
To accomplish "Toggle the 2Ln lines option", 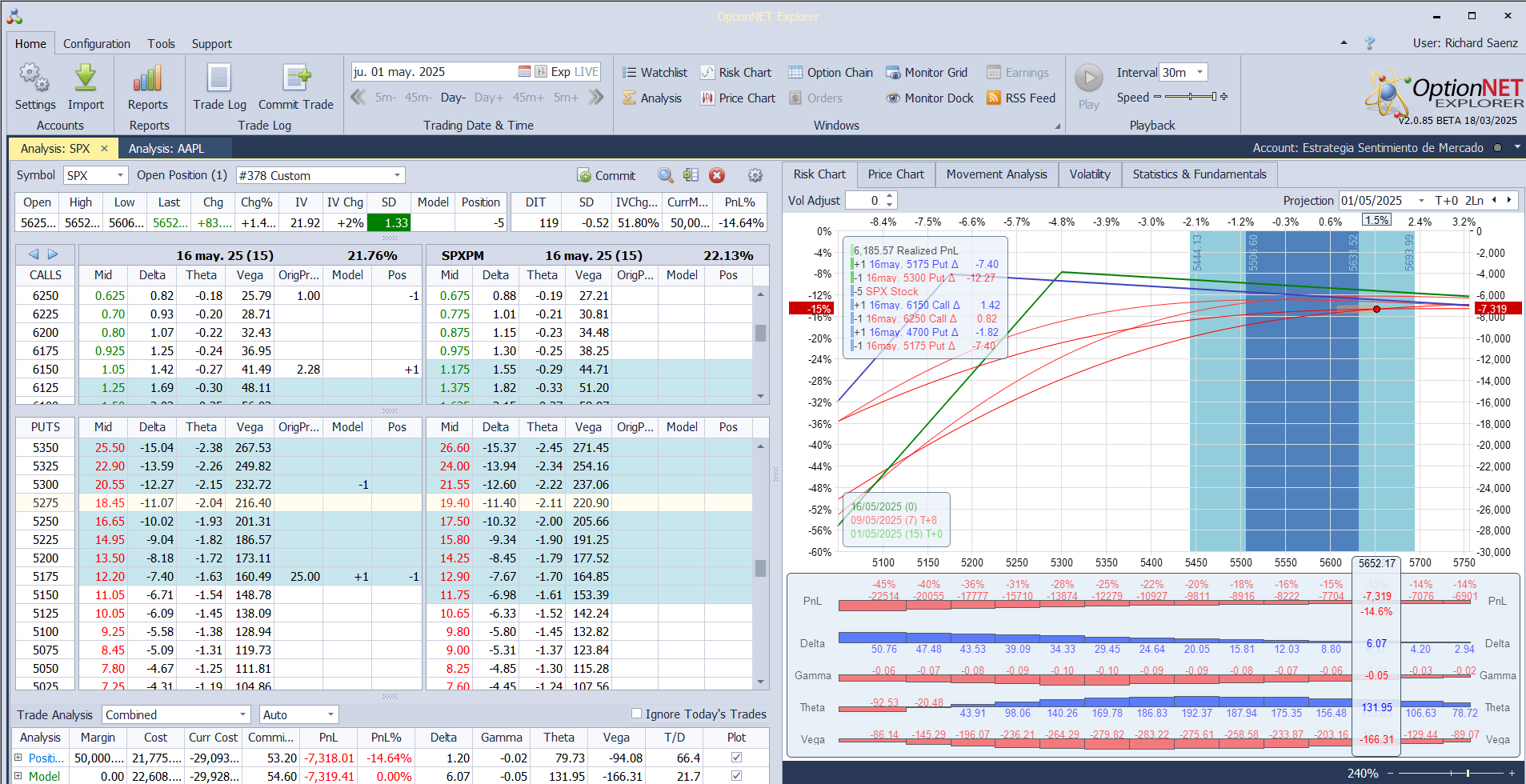I will tap(1474, 201).
